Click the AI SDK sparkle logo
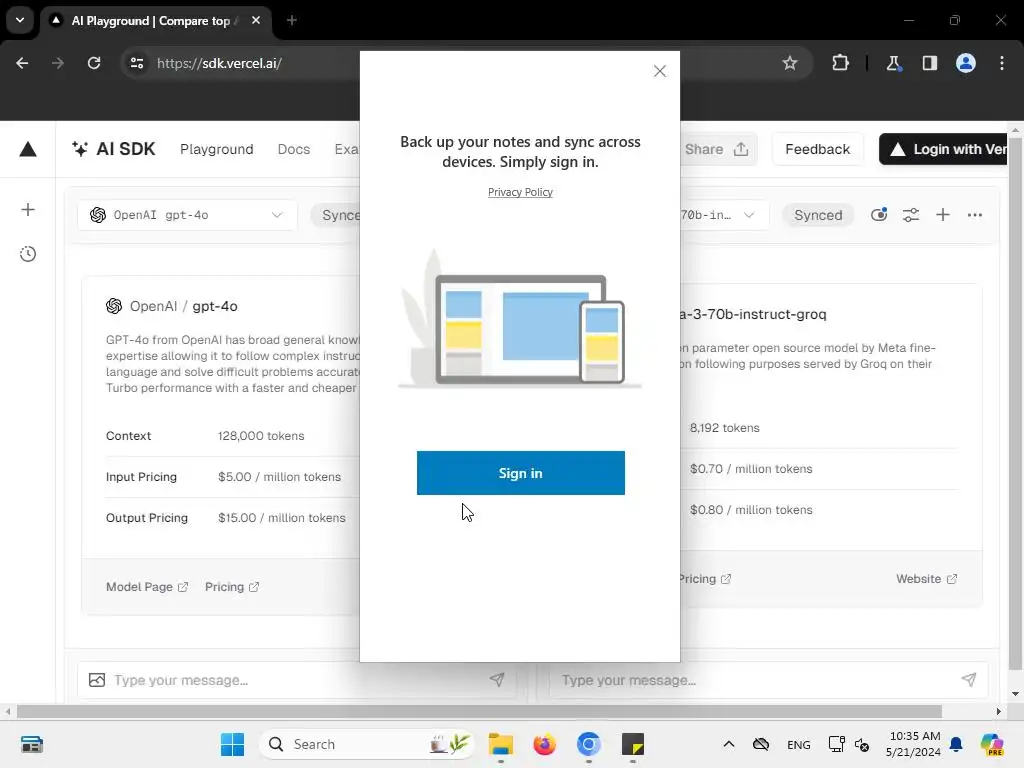Viewport: 1024px width, 768px height. 114,149
